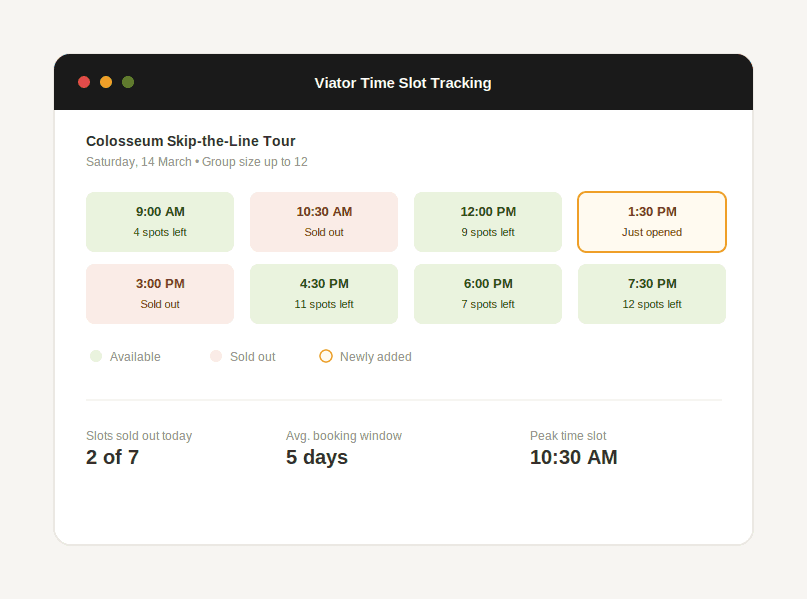Pick the 7:30 PM time slot

pos(652,294)
